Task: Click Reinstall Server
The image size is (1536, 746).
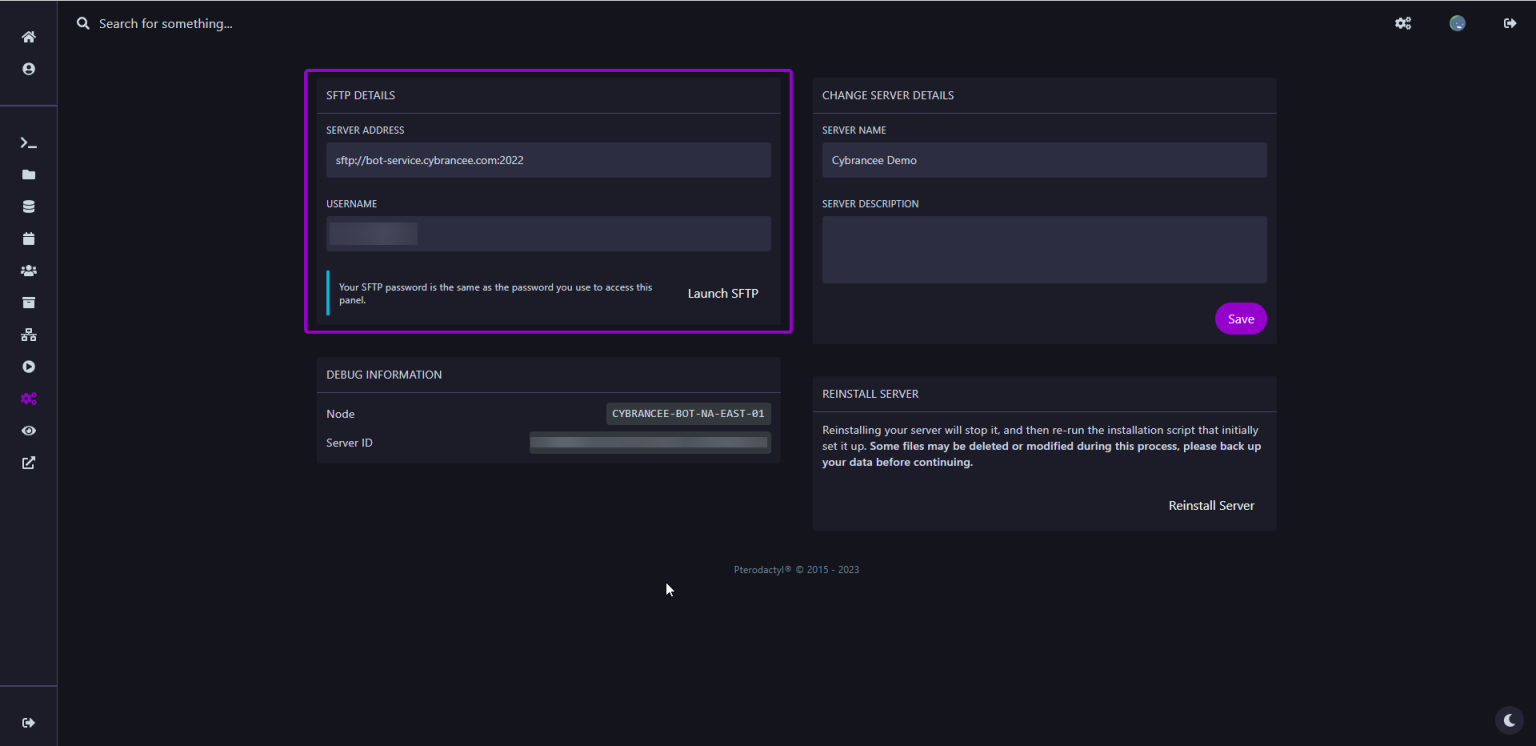Action: (x=1211, y=505)
